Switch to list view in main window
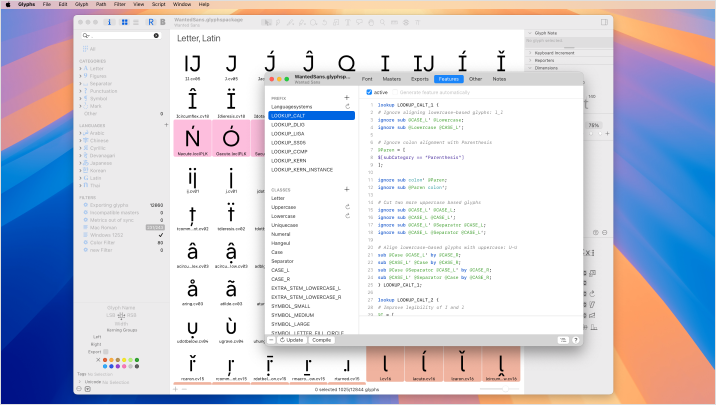The image size is (716, 405). [x=136, y=22]
